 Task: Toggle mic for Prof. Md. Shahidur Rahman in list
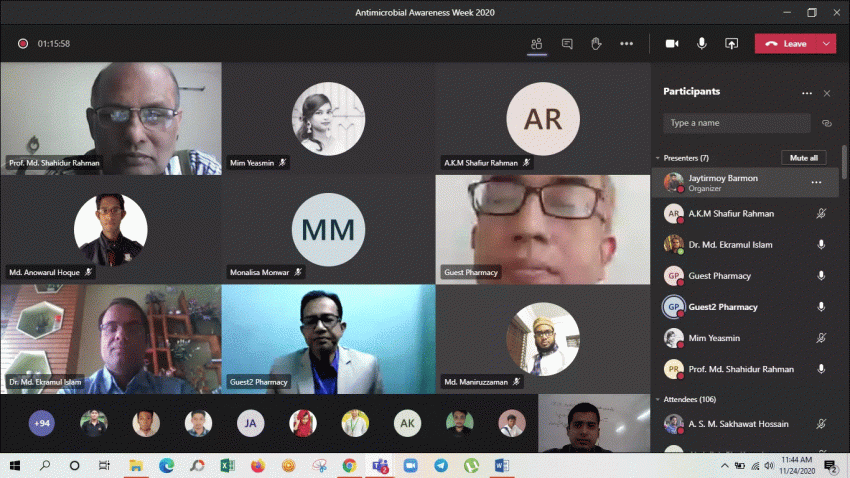(821, 369)
